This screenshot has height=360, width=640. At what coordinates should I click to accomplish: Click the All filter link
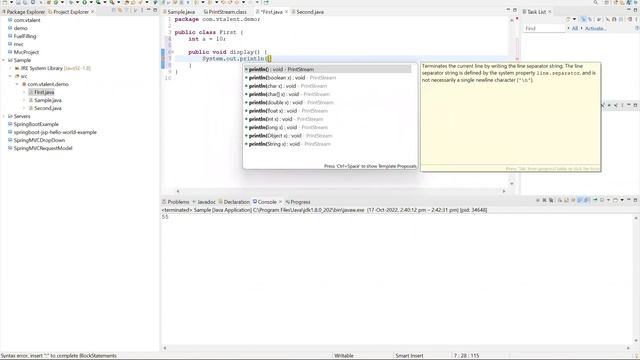point(575,29)
